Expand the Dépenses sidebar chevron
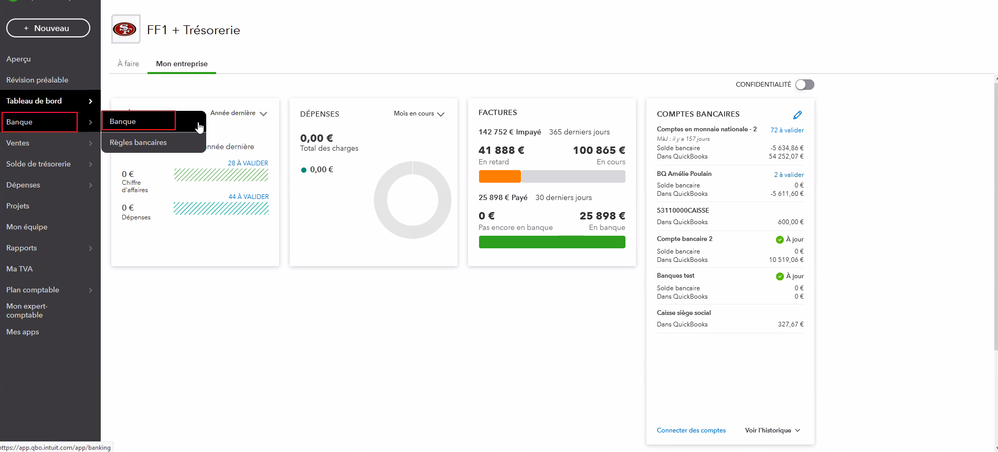 (x=90, y=185)
